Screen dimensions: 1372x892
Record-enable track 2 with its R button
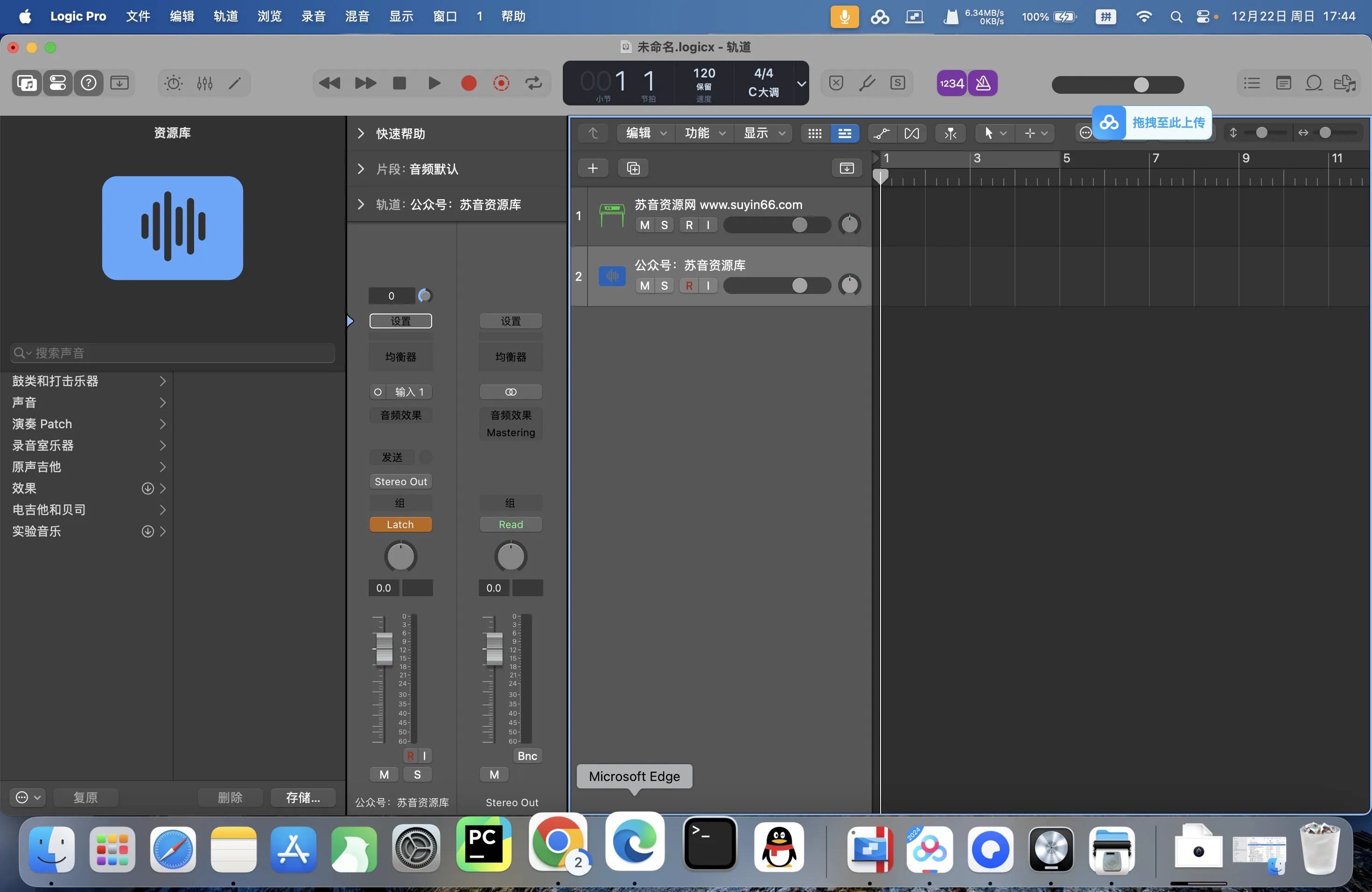[689, 285]
